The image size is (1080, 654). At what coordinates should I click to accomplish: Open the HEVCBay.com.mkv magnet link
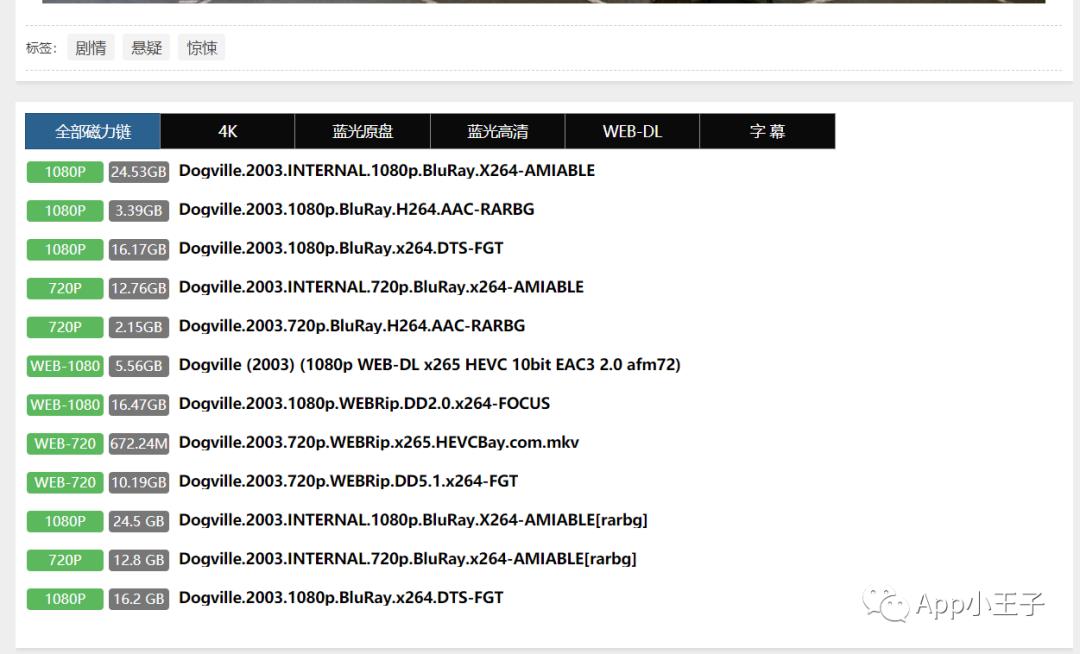tap(378, 442)
